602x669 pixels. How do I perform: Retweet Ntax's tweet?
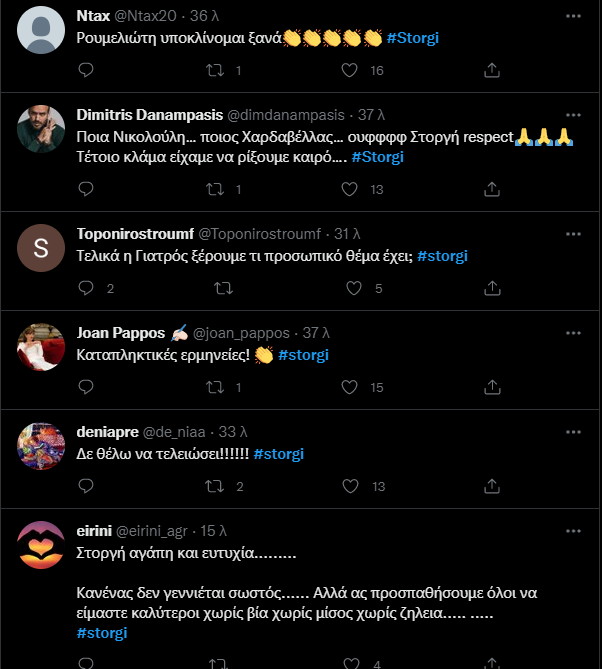[x=215, y=70]
